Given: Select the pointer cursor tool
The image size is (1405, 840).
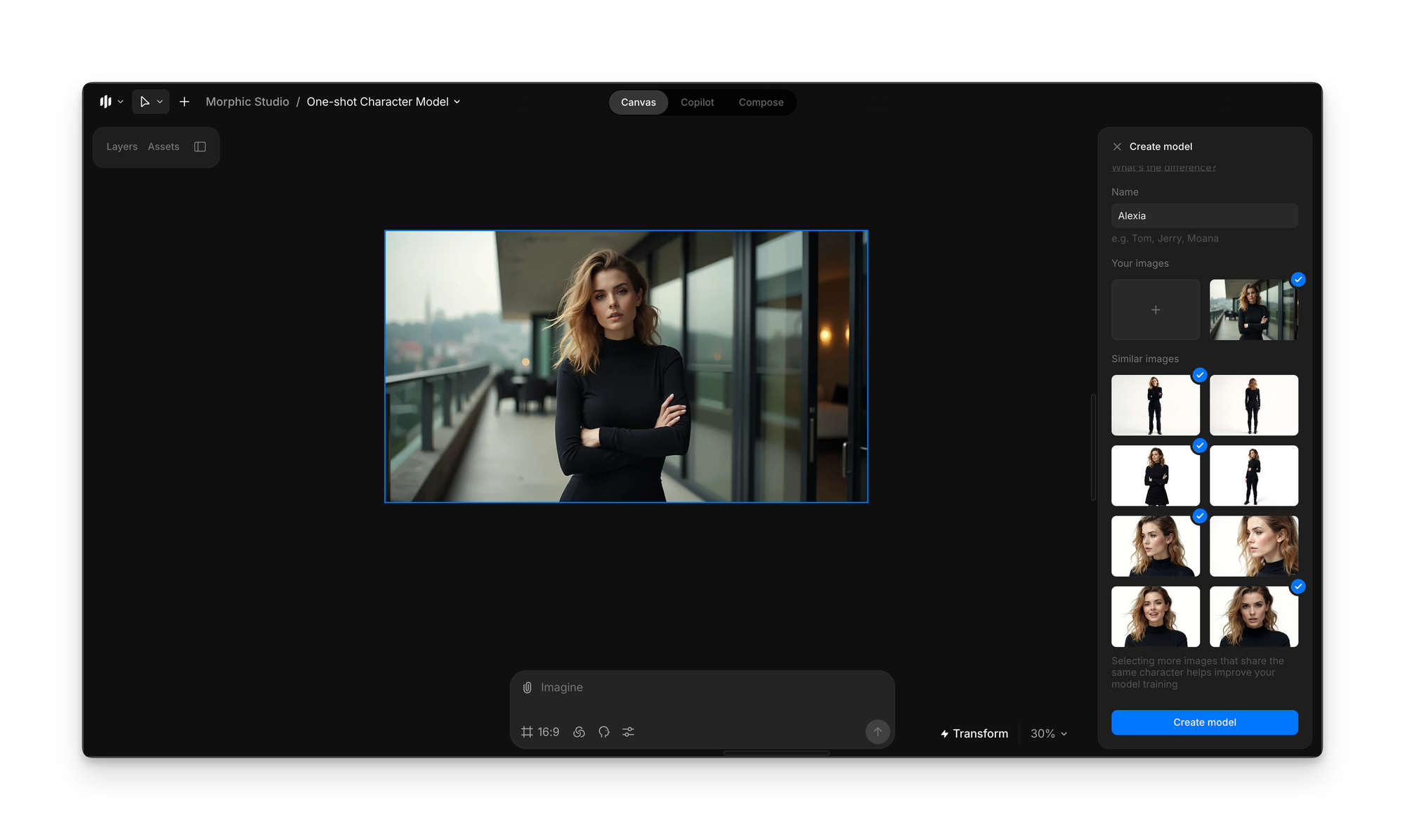Looking at the screenshot, I should pos(145,102).
